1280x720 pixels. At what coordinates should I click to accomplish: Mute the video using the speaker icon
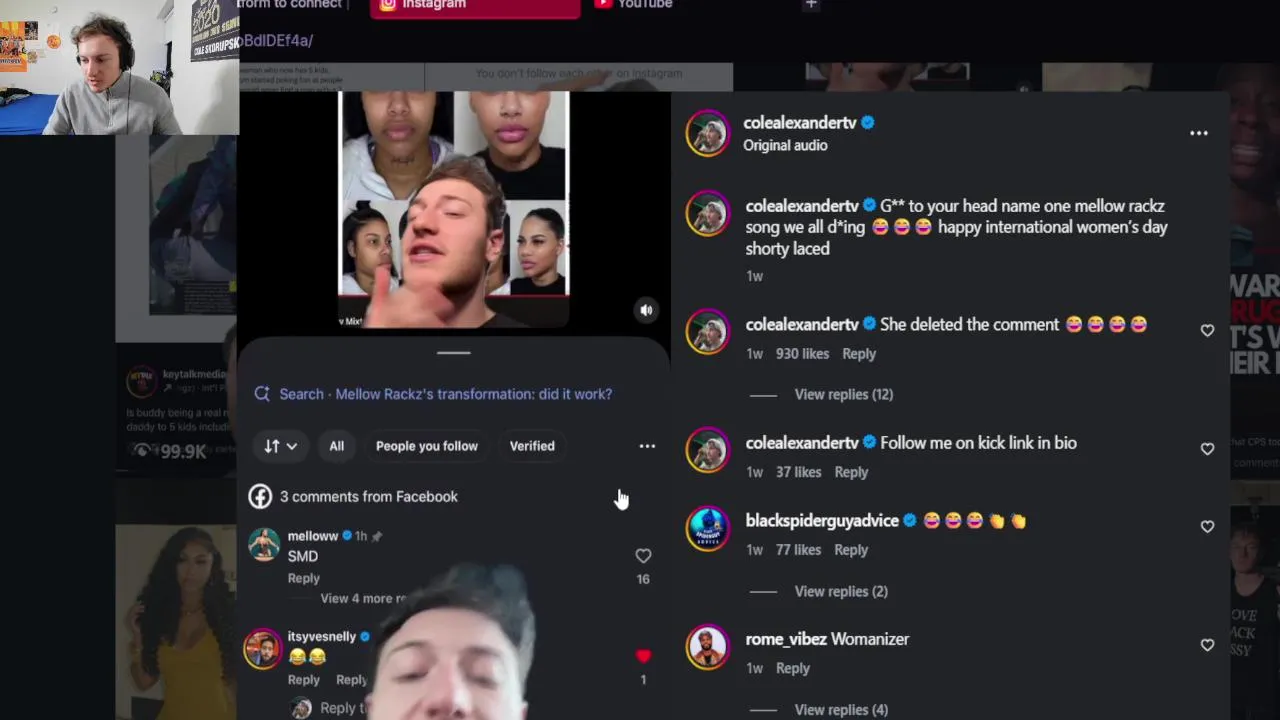pyautogui.click(x=646, y=310)
